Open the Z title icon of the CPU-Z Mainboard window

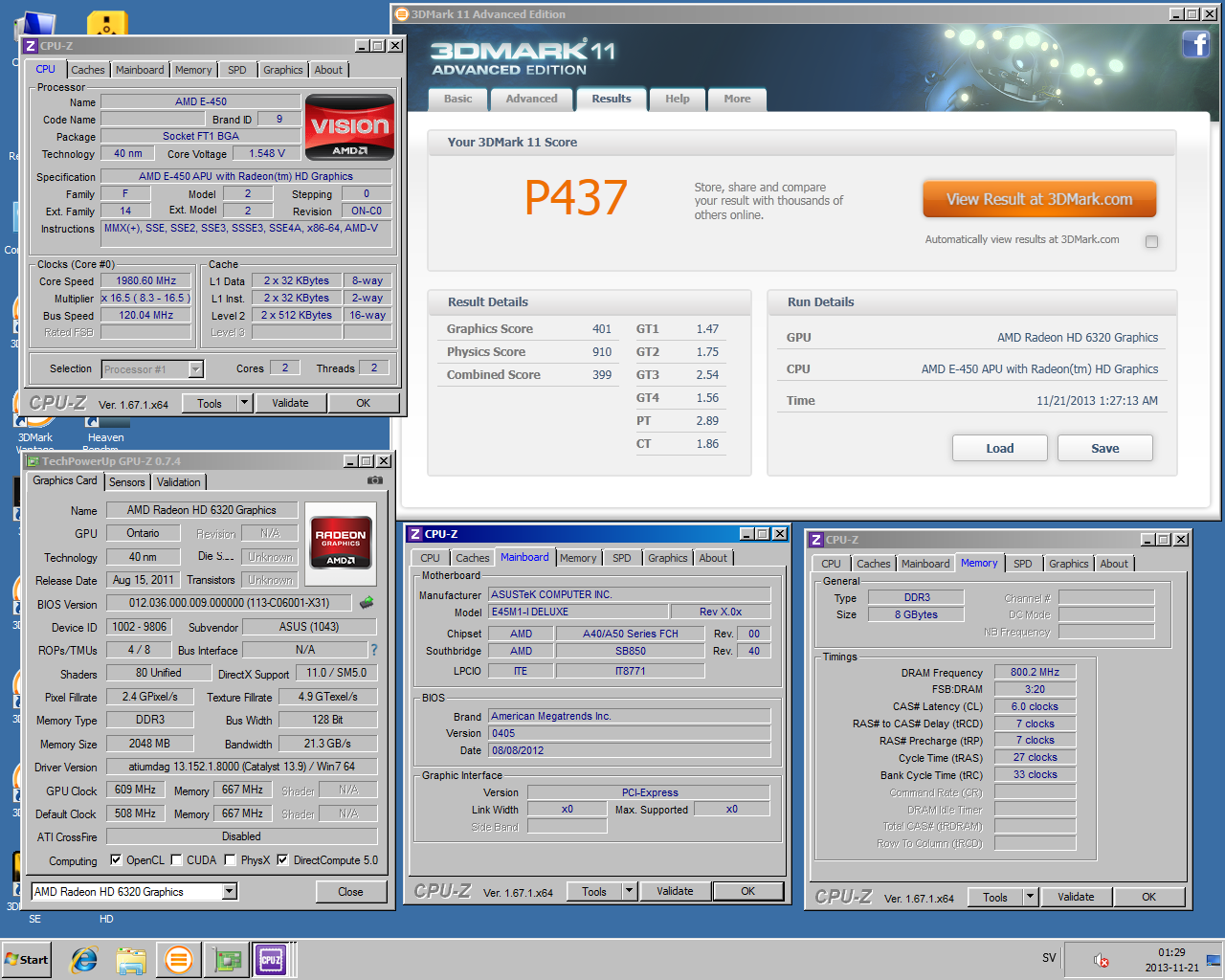point(415,534)
